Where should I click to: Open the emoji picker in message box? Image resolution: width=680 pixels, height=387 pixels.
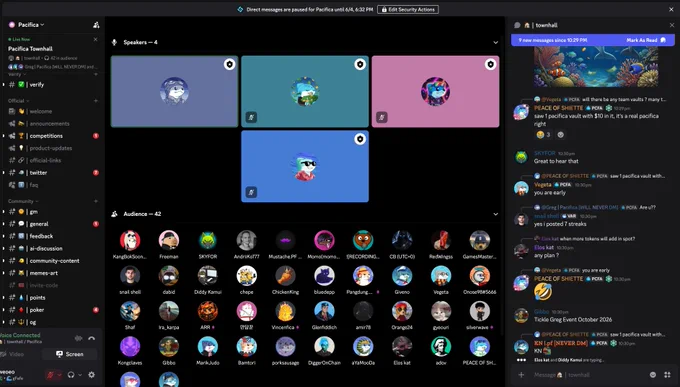(653, 375)
